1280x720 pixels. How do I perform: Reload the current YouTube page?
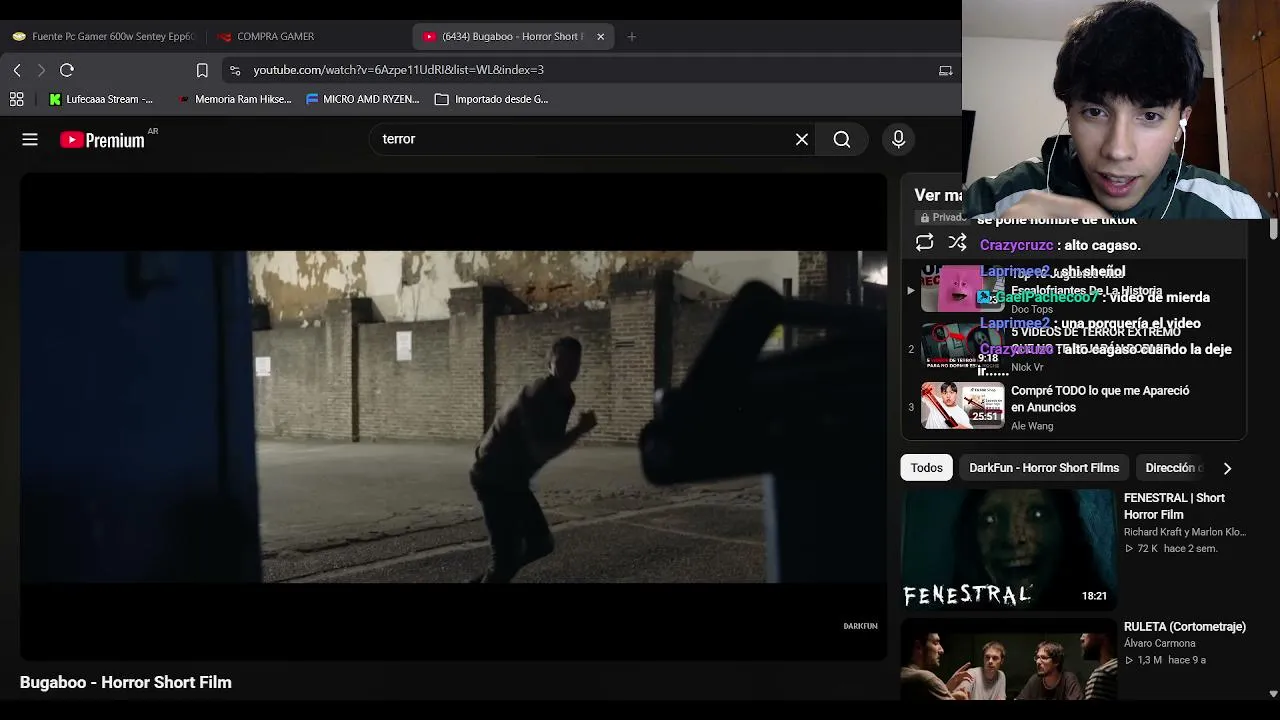pos(67,70)
